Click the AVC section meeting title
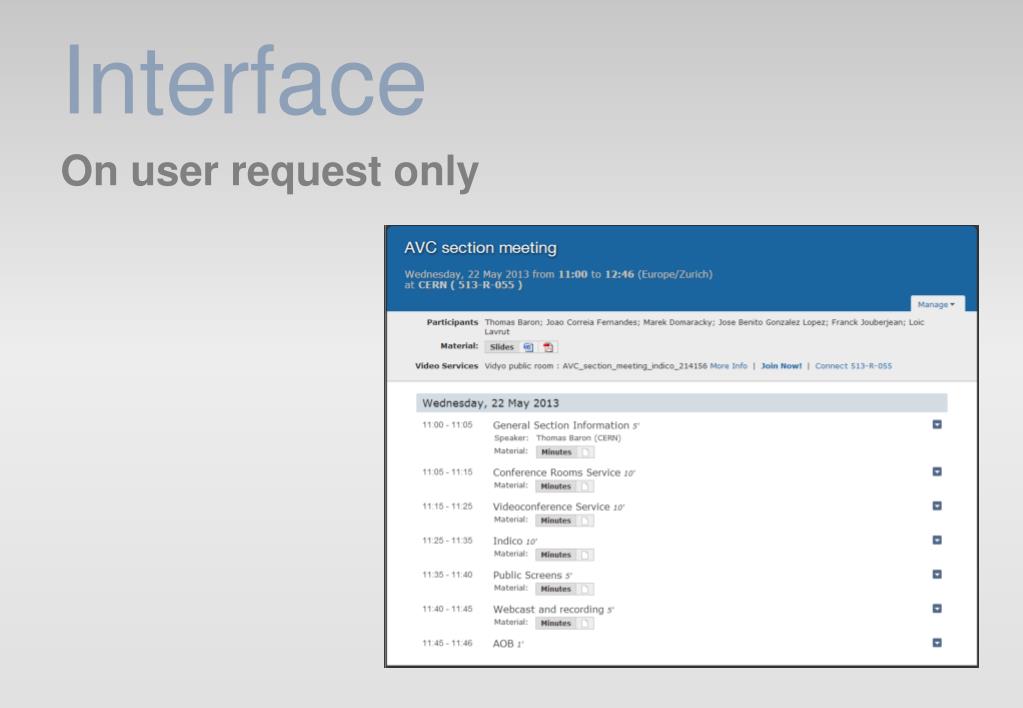Screen dimensions: 1023x708 [x=480, y=248]
